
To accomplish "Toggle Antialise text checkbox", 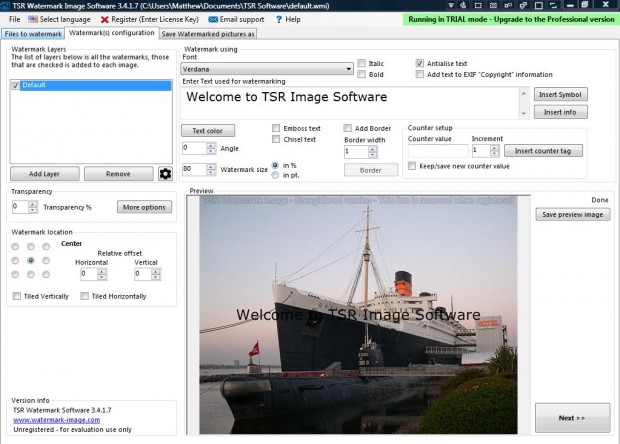I will (420, 63).
